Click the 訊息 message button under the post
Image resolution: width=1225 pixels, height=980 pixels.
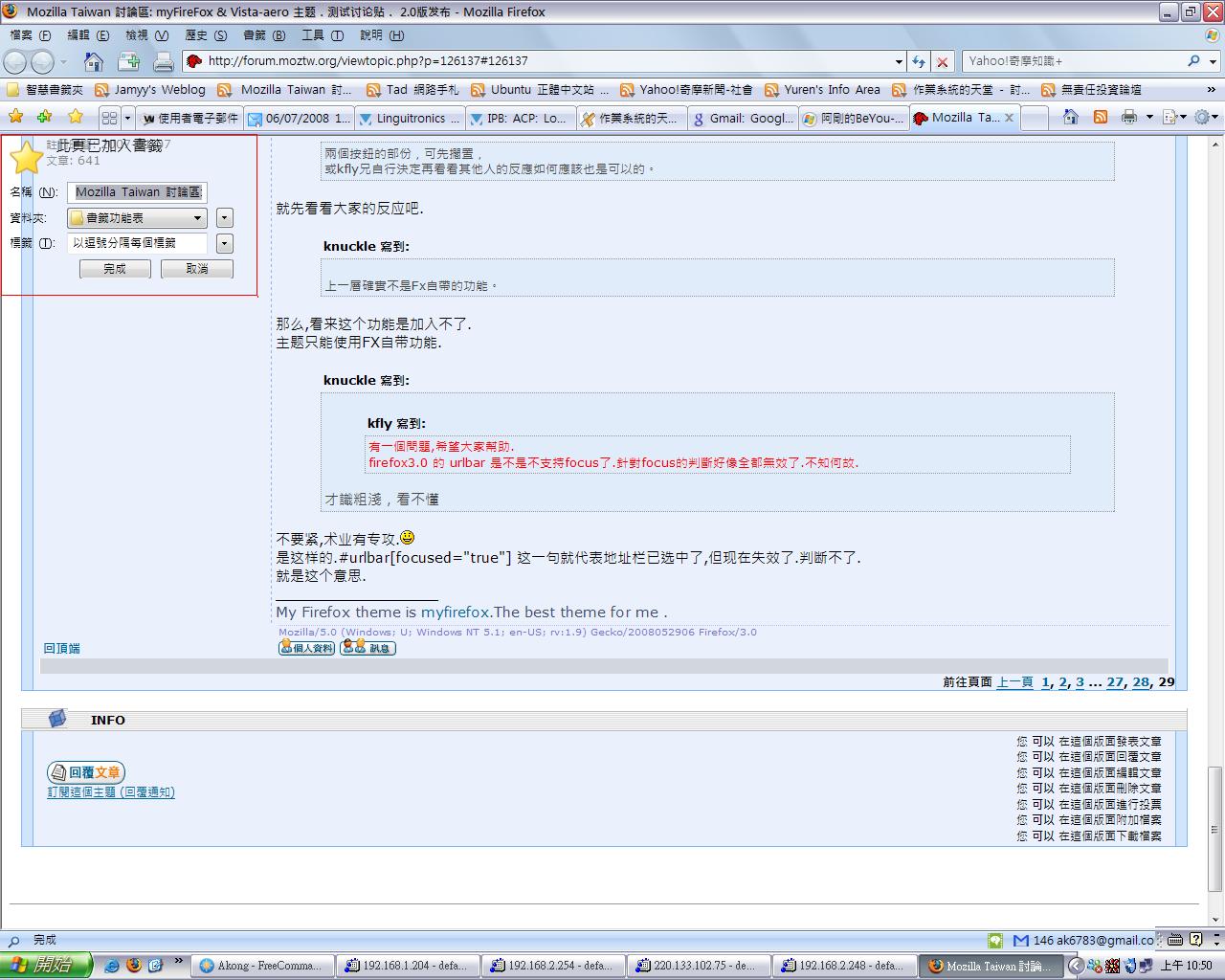click(368, 648)
